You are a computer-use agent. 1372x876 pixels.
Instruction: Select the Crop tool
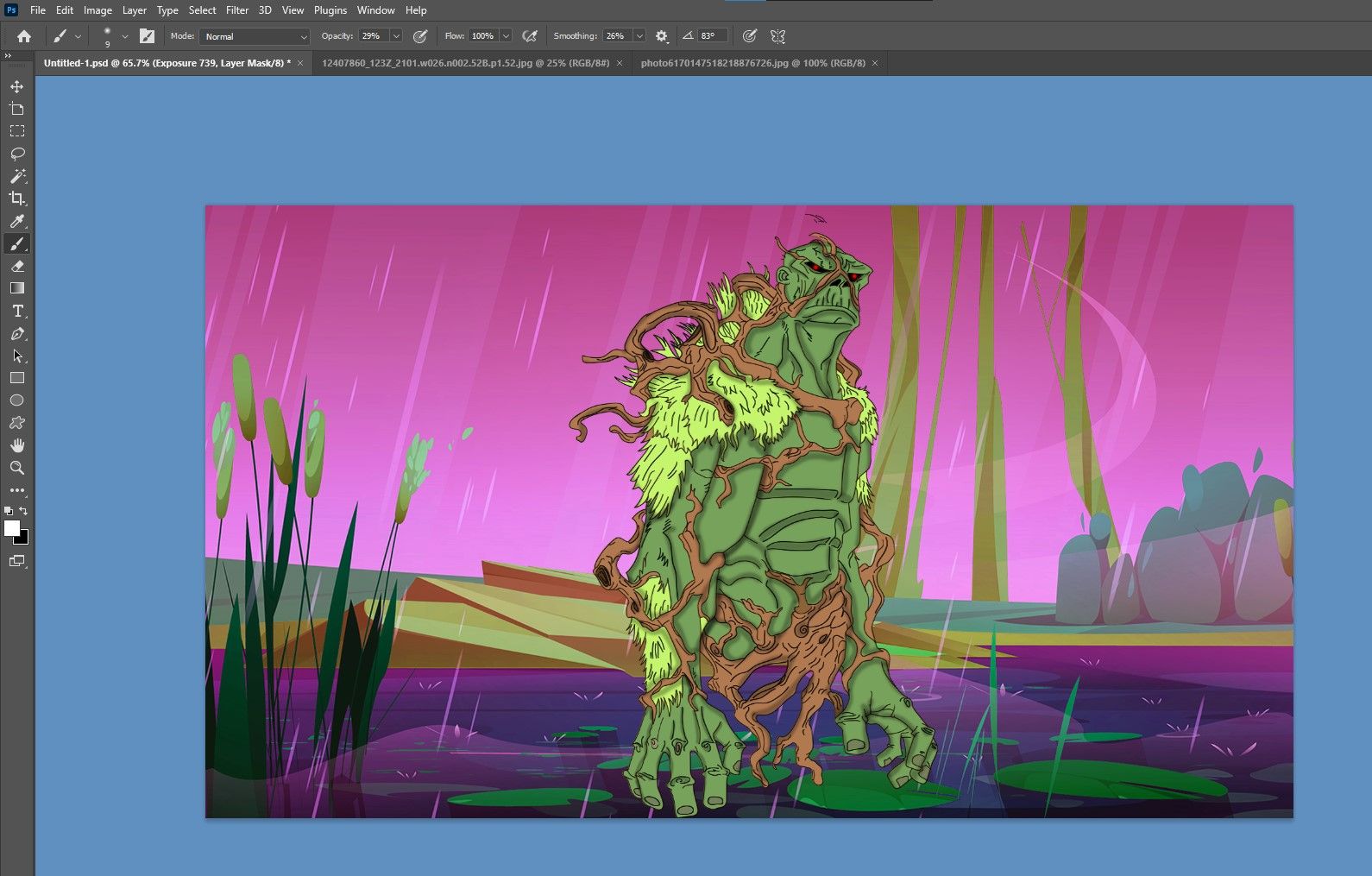point(17,199)
